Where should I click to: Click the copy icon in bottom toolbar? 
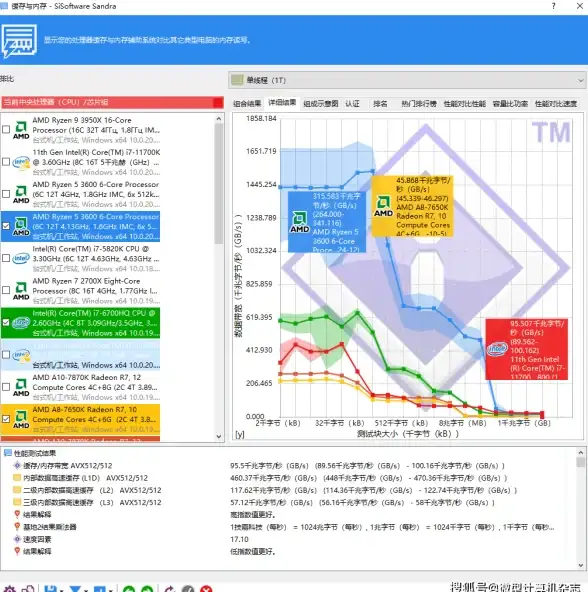click(x=28, y=589)
